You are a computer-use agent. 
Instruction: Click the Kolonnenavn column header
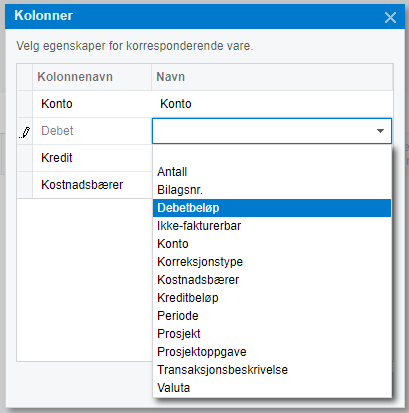pos(92,77)
